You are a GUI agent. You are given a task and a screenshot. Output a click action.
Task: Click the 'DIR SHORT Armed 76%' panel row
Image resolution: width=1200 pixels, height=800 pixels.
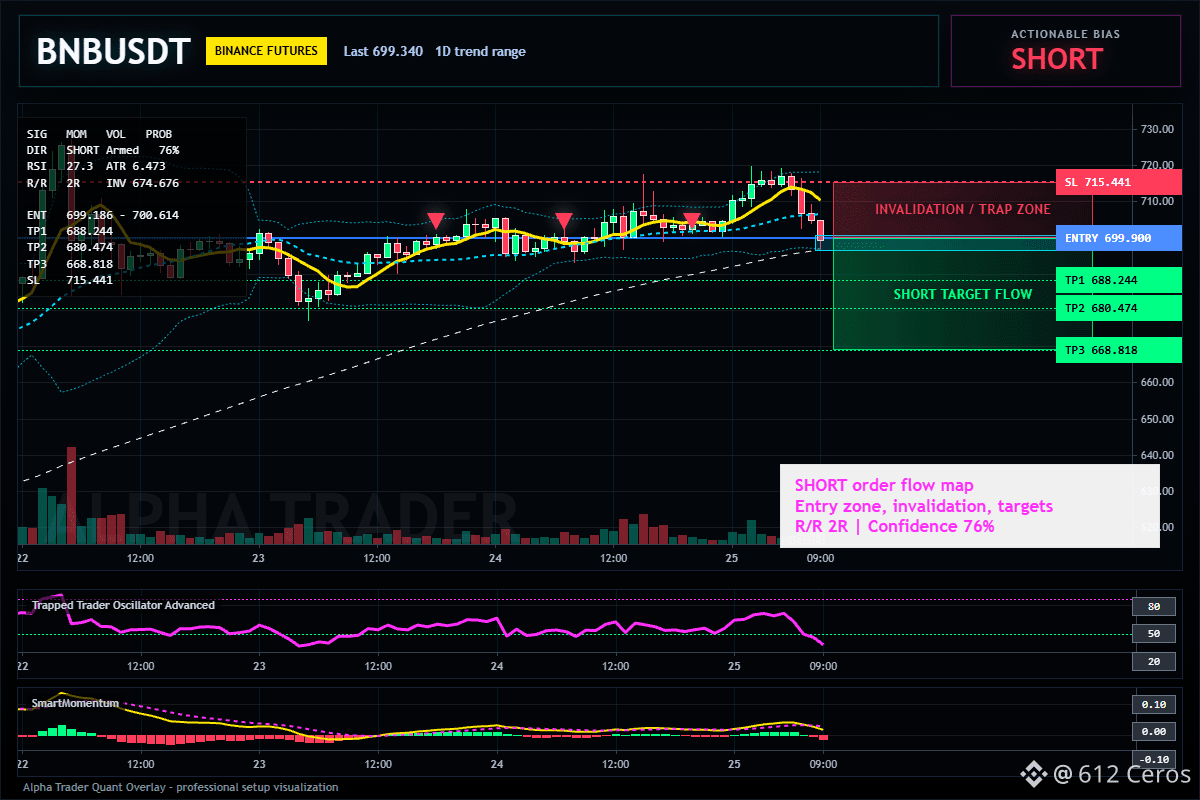click(x=103, y=150)
